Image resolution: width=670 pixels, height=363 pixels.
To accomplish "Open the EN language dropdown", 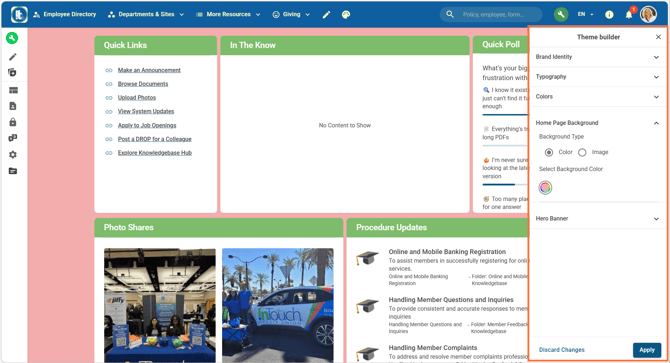I will pyautogui.click(x=585, y=15).
